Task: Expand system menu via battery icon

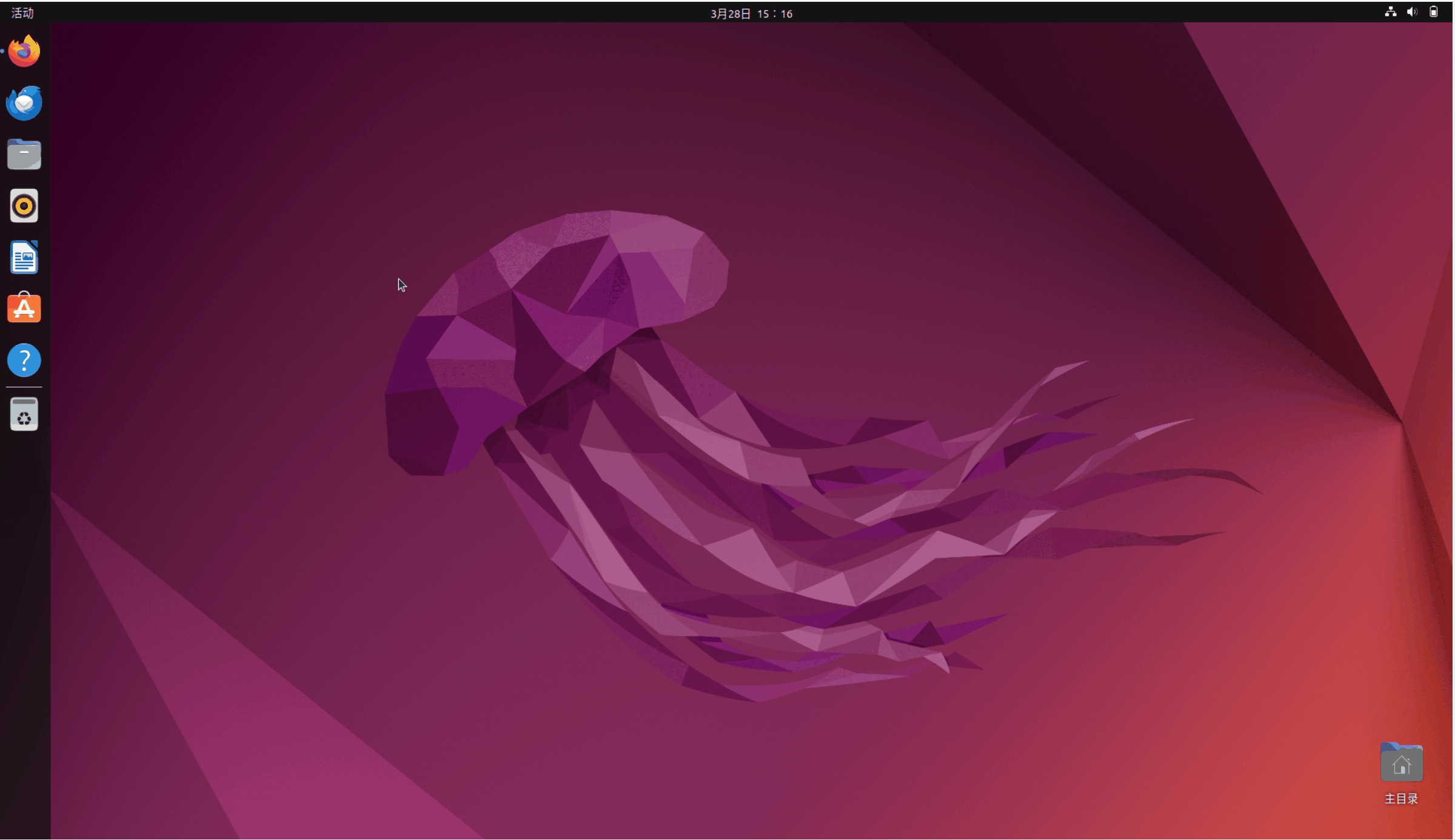Action: (1434, 12)
